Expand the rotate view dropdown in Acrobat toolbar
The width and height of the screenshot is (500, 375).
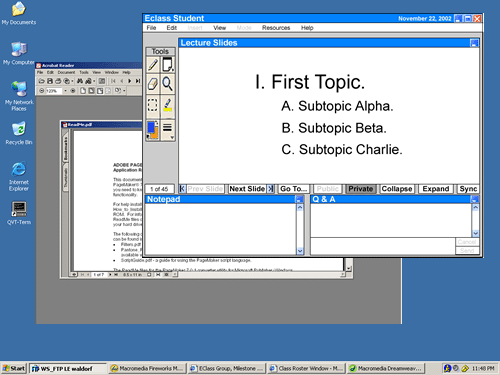124,91
